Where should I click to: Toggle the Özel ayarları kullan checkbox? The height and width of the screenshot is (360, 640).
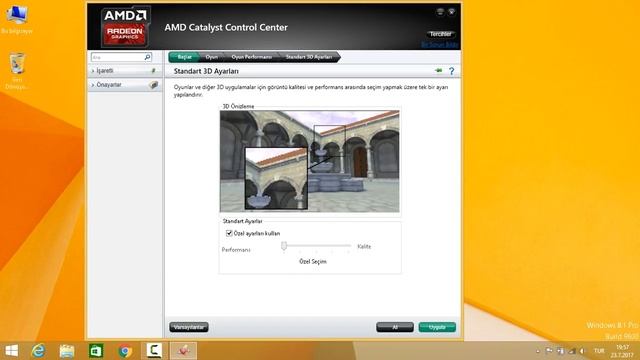[x=229, y=233]
